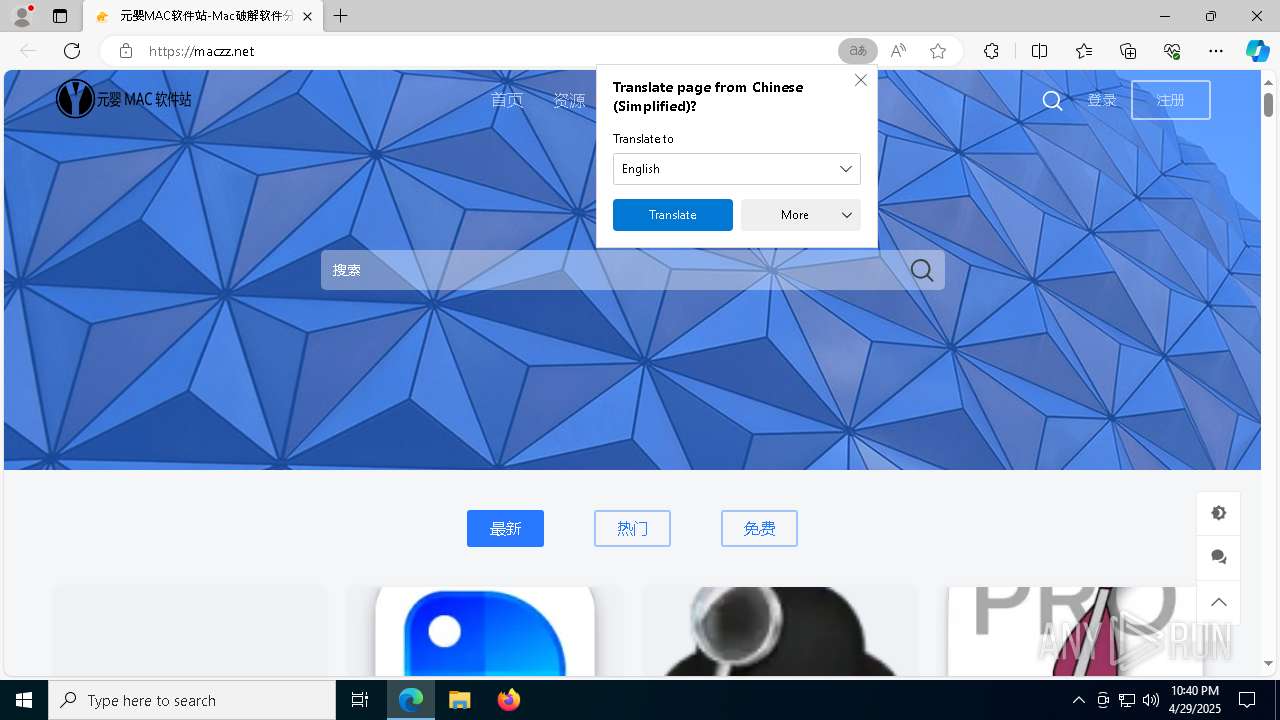This screenshot has width=1280, height=720.
Task: Open the tab actions menu icon
Action: click(60, 16)
